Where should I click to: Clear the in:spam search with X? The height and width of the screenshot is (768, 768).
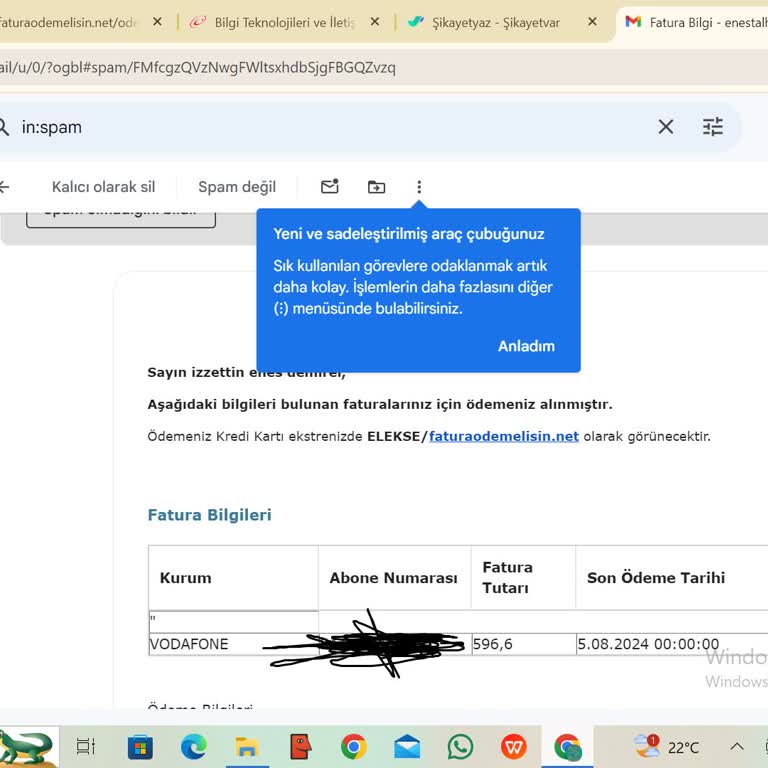(x=666, y=127)
